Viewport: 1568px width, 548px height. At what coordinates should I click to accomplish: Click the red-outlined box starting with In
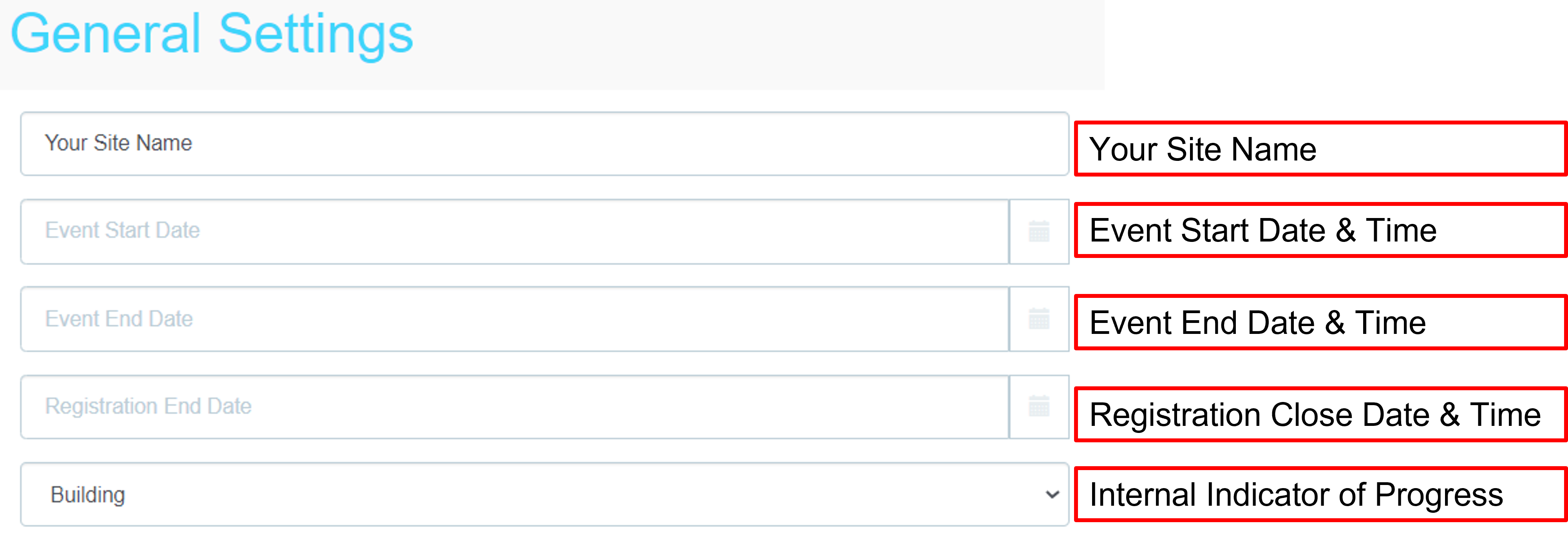(x=1321, y=494)
